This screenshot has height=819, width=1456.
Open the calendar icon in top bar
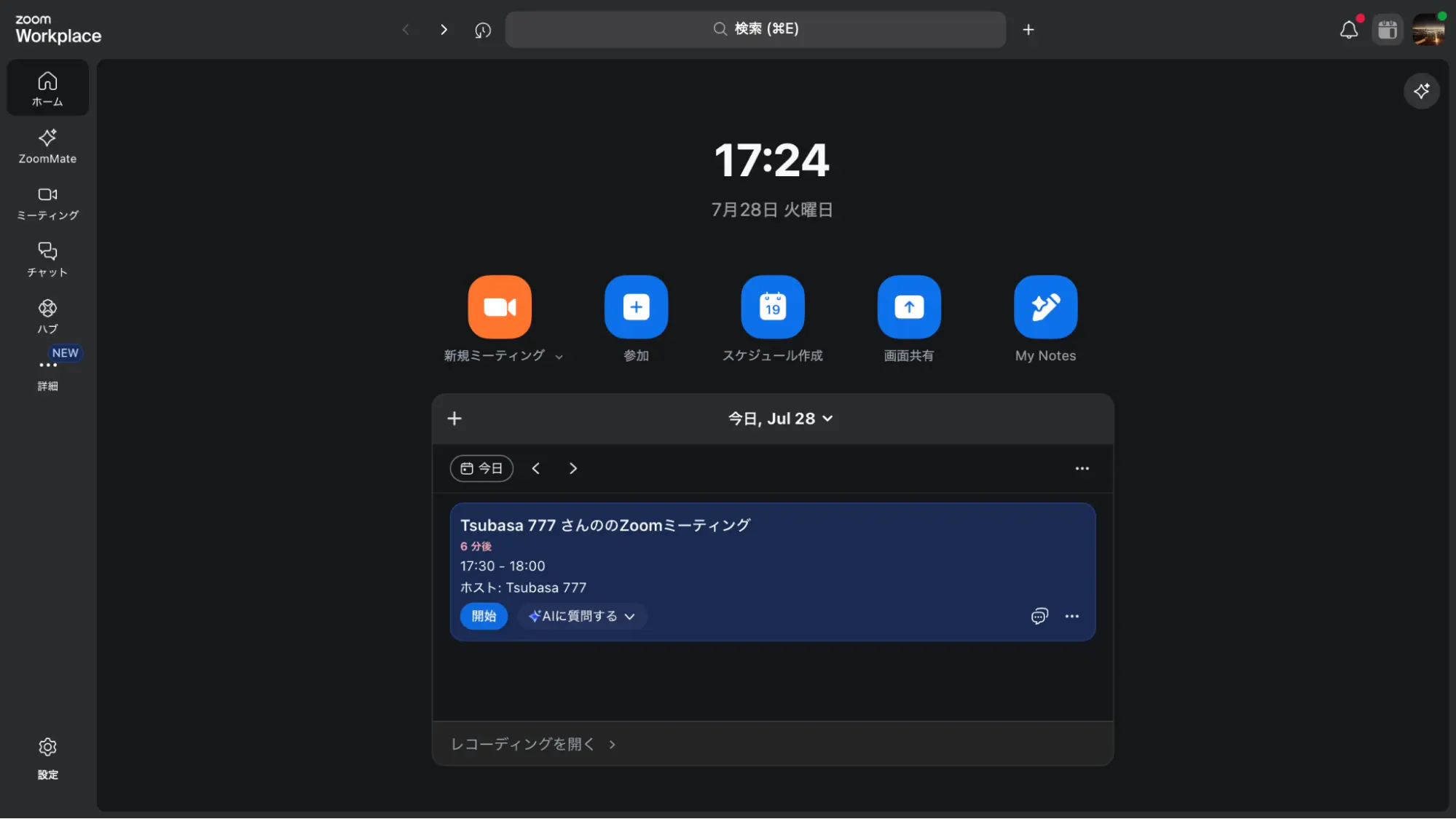coord(1388,30)
